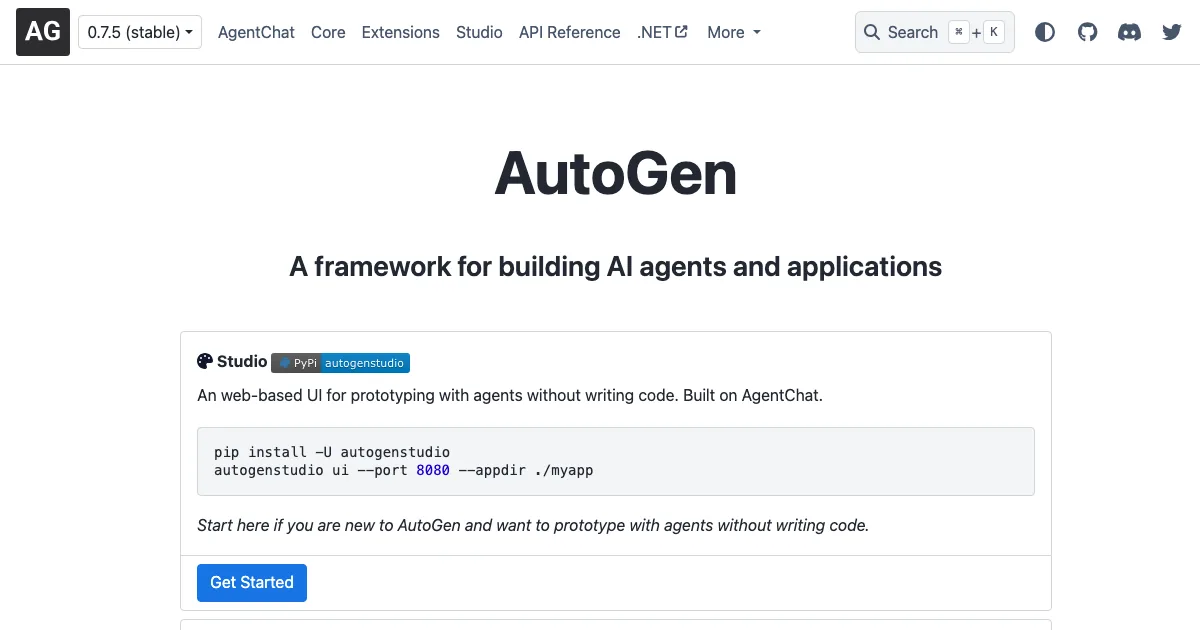This screenshot has height=630, width=1200.
Task: Navigate to the Studio page
Action: click(479, 32)
